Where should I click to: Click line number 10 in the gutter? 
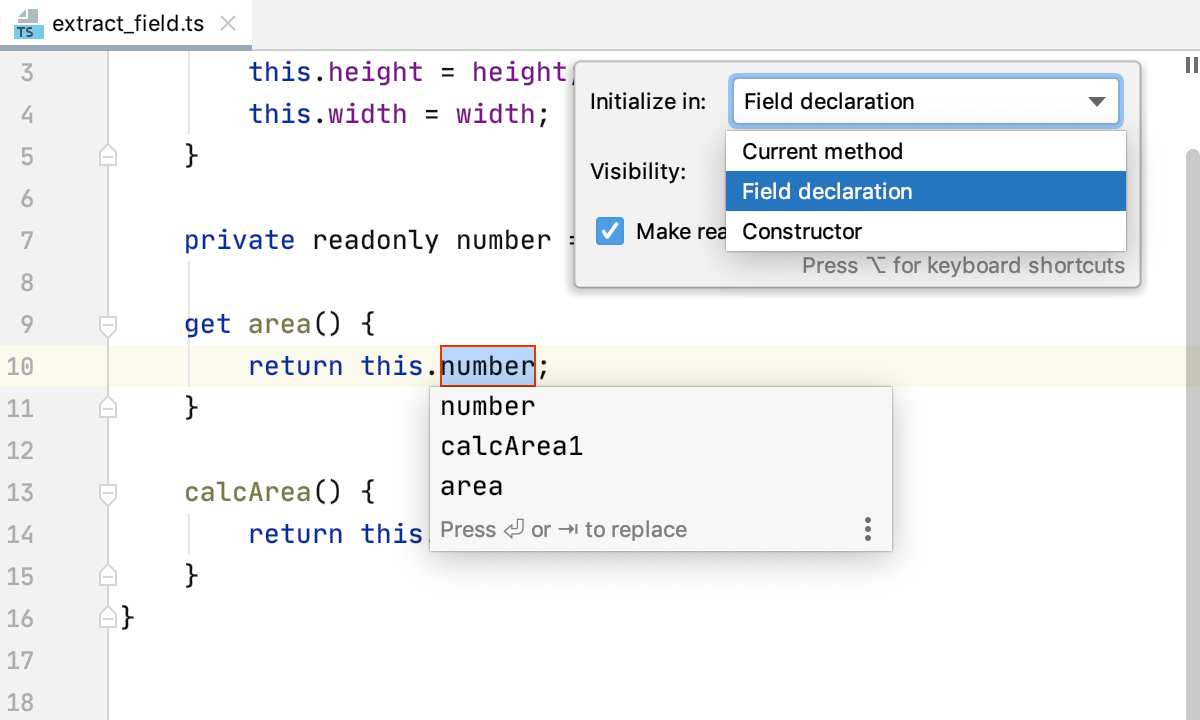(x=20, y=366)
